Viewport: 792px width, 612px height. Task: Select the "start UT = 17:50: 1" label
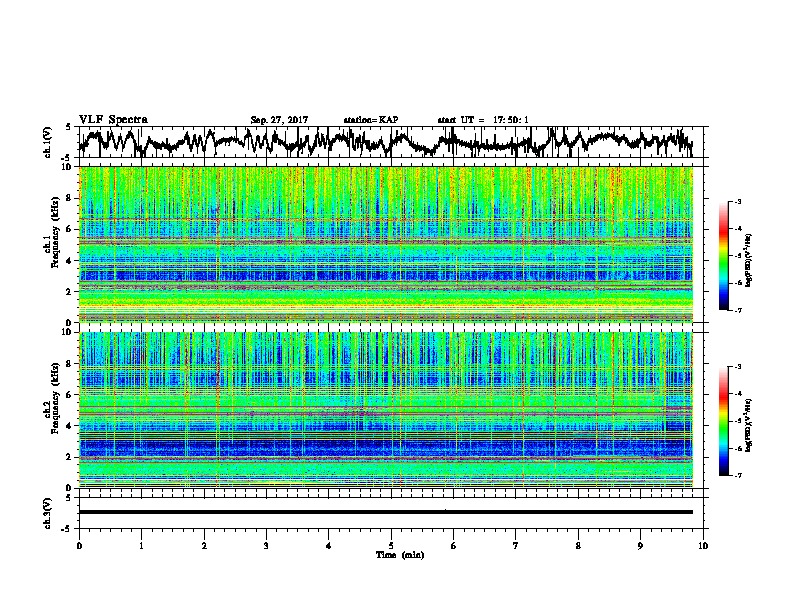click(482, 120)
